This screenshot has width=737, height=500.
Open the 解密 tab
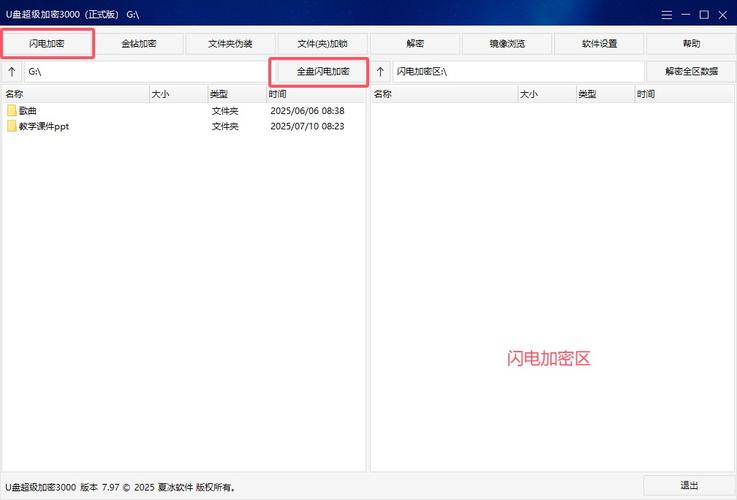tap(415, 44)
